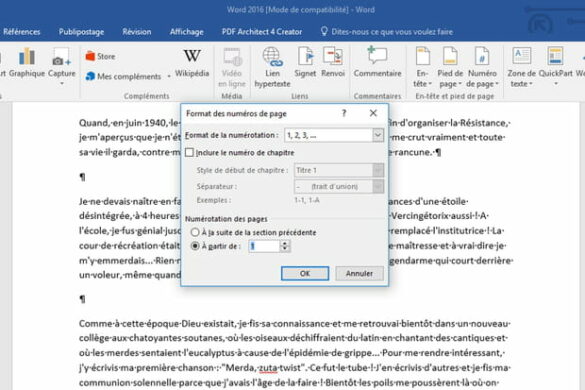Open Style de début de chapitre dropdown

click(x=378, y=170)
